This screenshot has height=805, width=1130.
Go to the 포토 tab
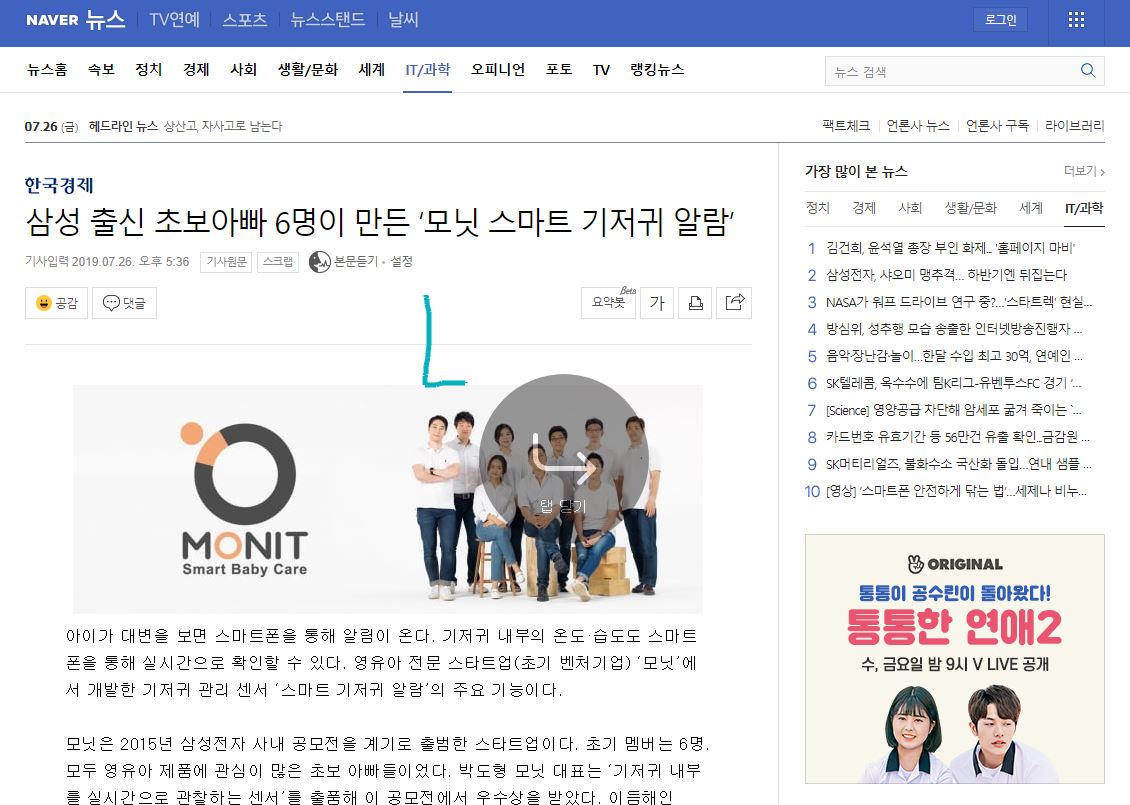pyautogui.click(x=559, y=70)
